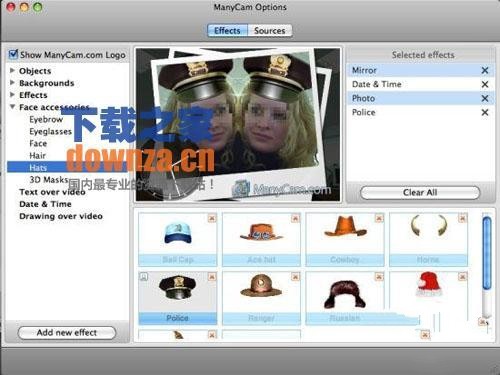This screenshot has height=375, width=500.
Task: Delete the Ace hat thumbnail using corner X
Action: pyautogui.click(x=295, y=218)
